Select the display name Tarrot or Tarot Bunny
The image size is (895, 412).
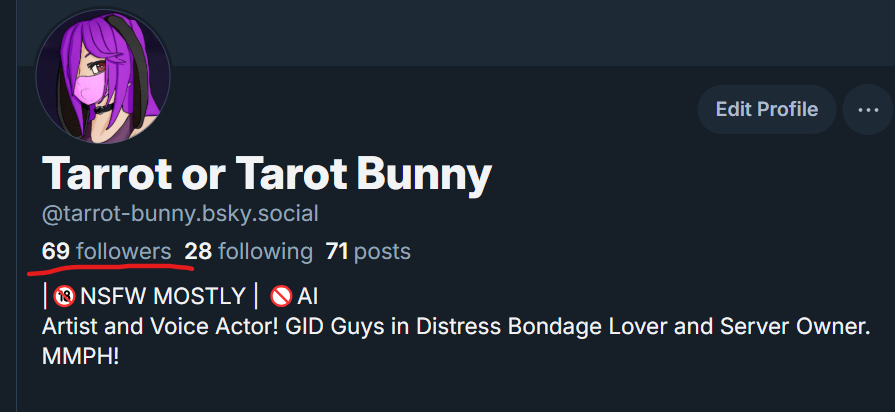267,173
